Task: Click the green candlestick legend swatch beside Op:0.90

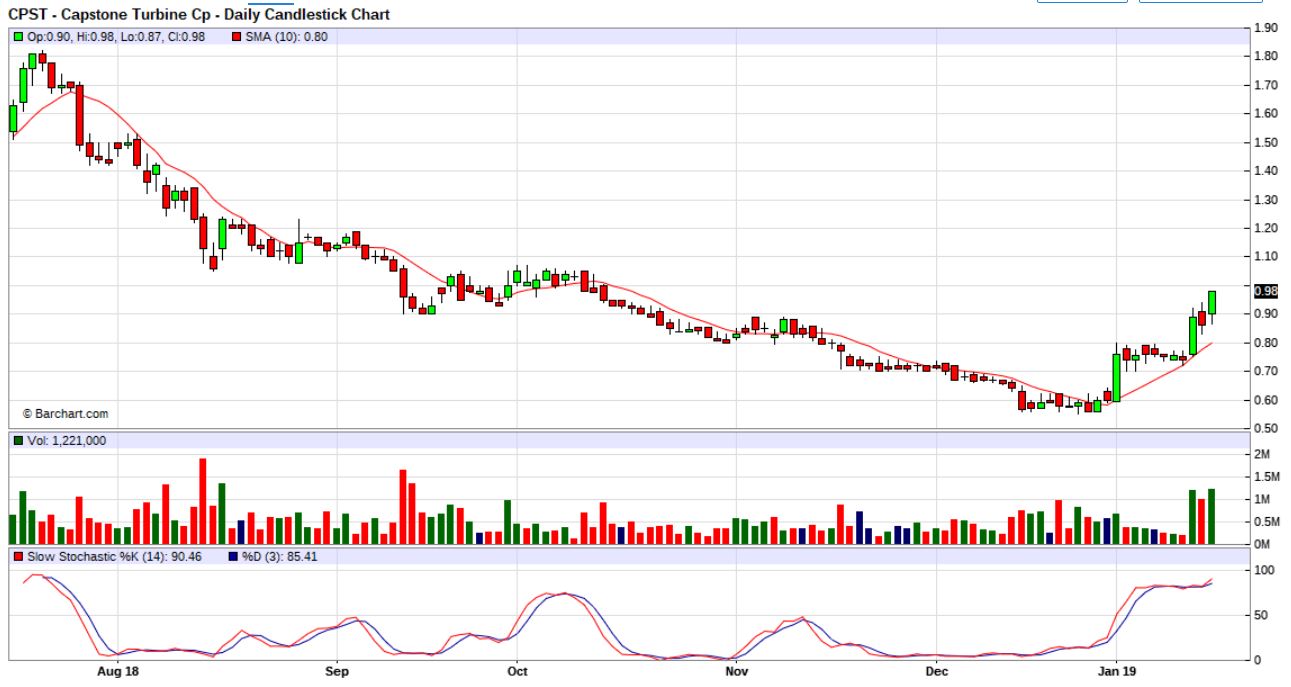Action: point(18,37)
